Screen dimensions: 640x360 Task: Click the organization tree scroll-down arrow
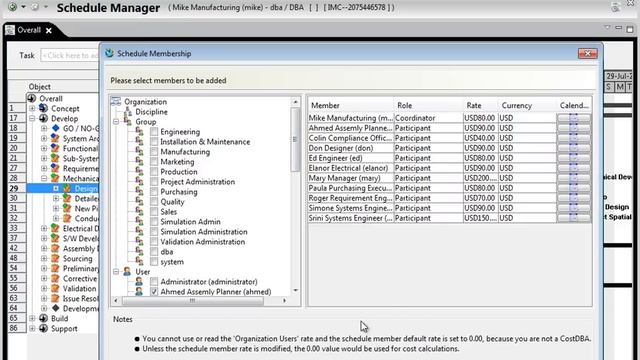pos(295,290)
